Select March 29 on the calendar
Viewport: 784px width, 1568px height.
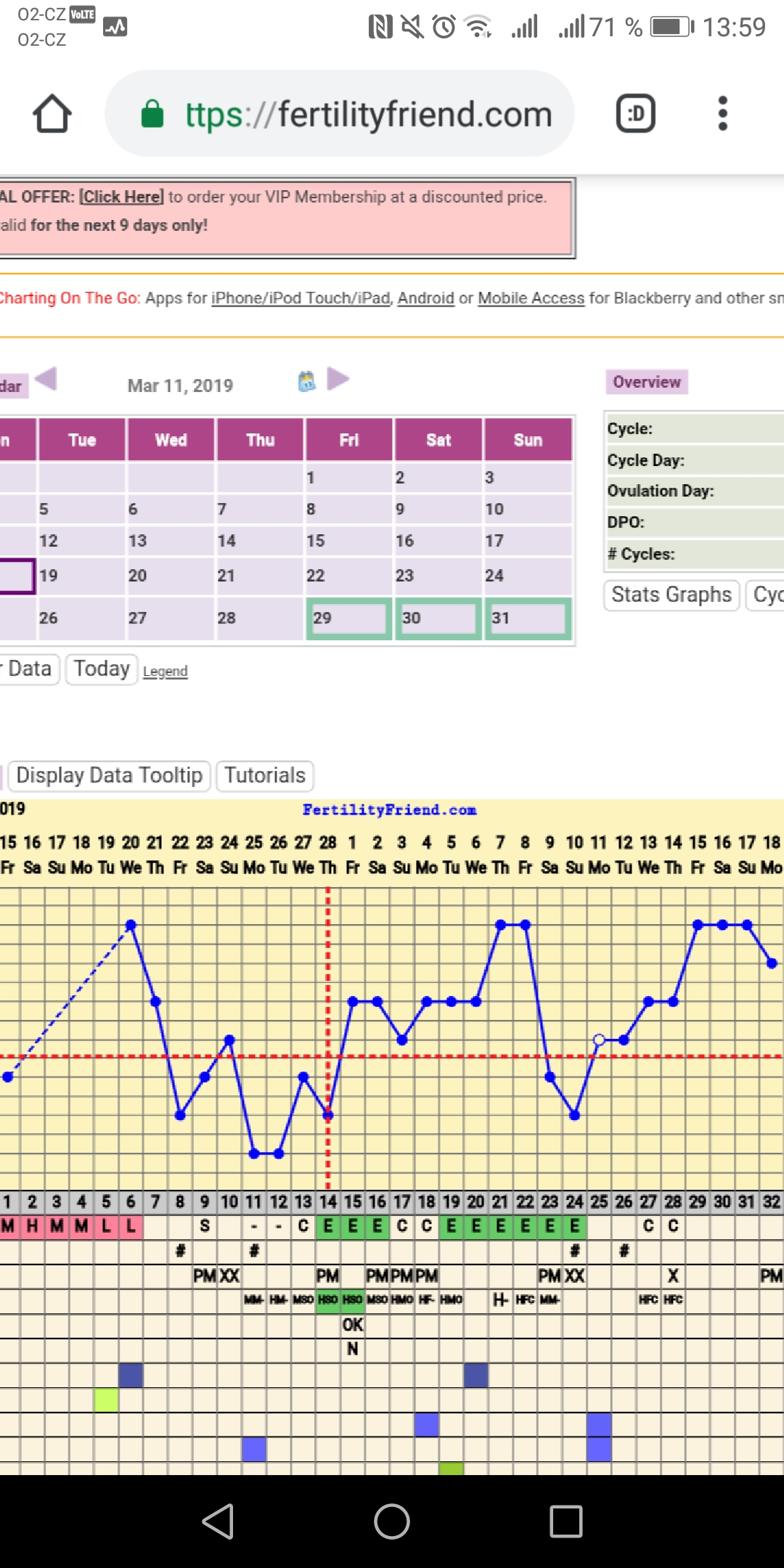(x=348, y=618)
